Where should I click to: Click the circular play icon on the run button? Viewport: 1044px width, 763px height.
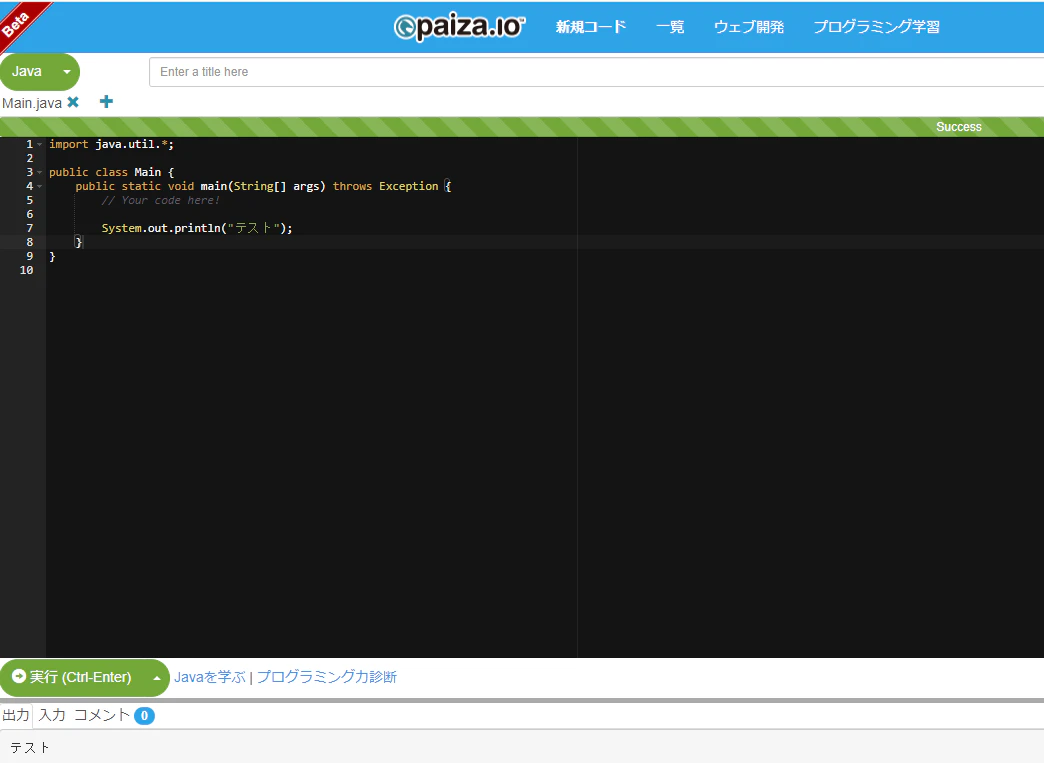click(17, 677)
